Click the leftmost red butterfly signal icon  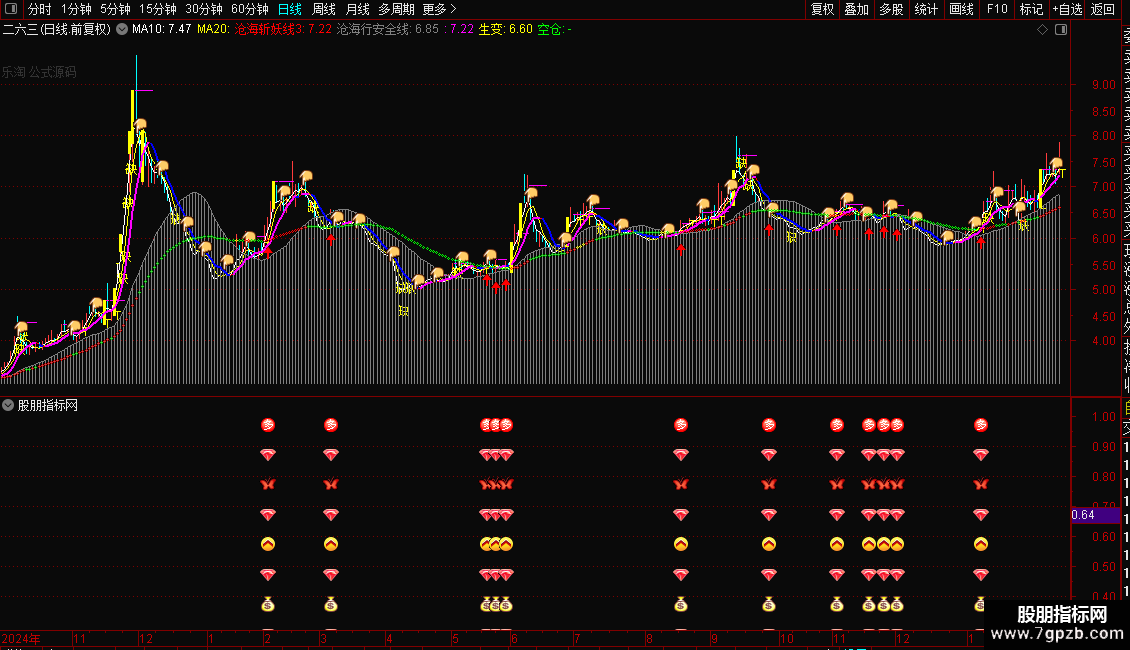(x=267, y=485)
